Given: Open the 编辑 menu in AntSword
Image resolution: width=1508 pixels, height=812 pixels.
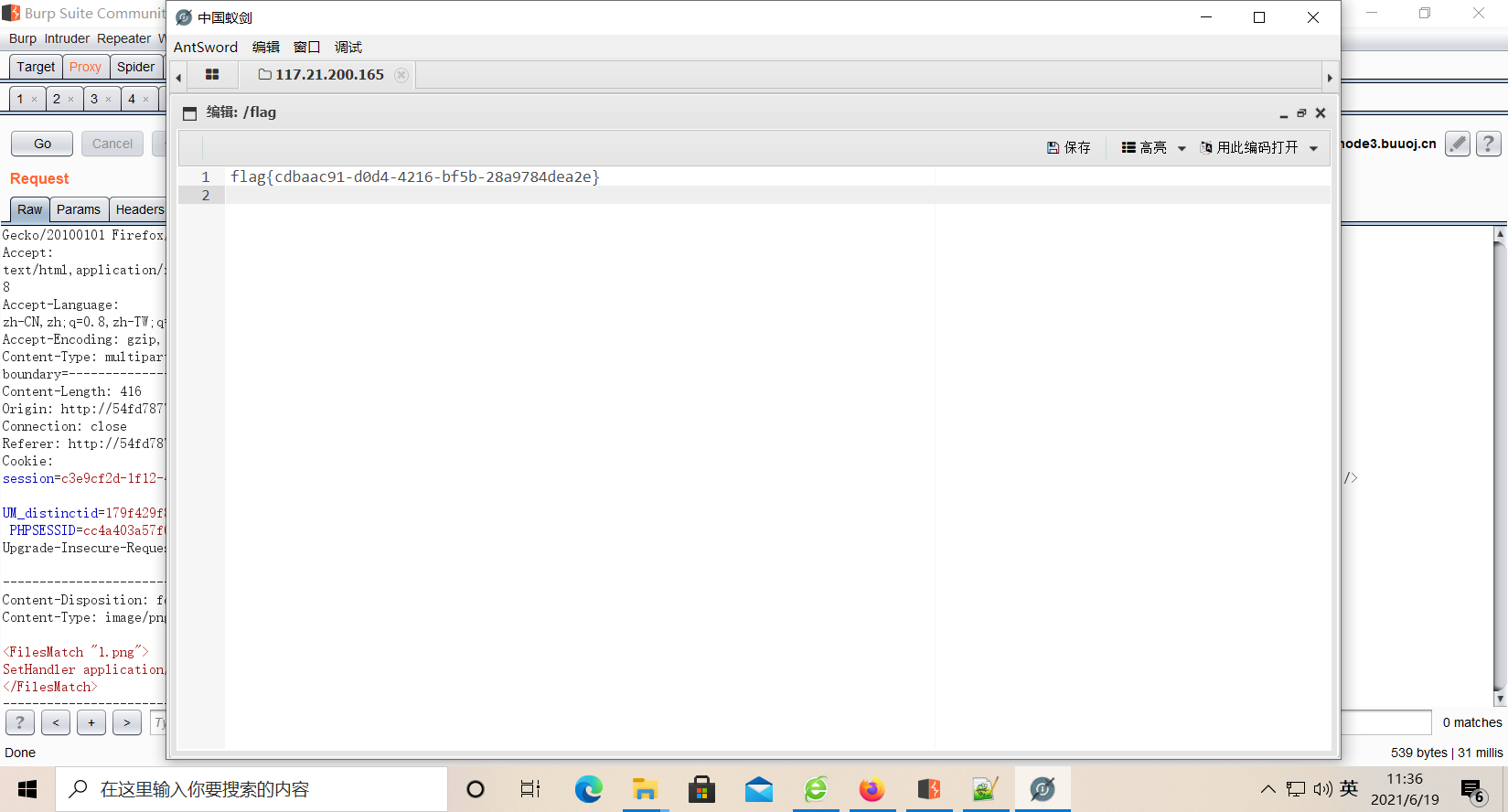Looking at the screenshot, I should 266,48.
